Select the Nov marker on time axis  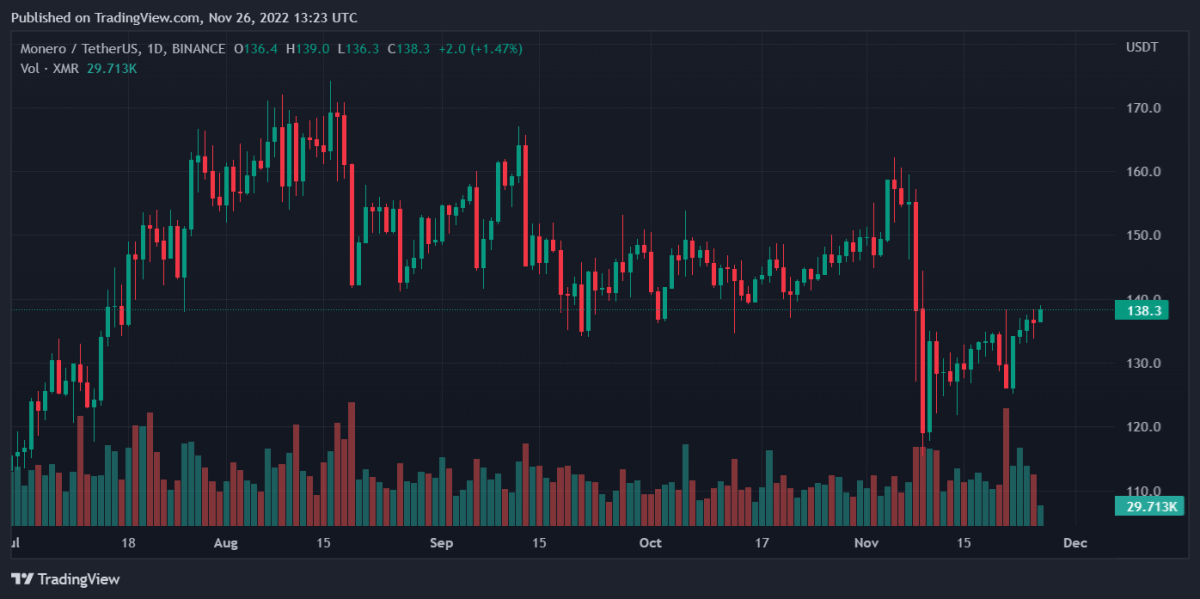click(867, 543)
